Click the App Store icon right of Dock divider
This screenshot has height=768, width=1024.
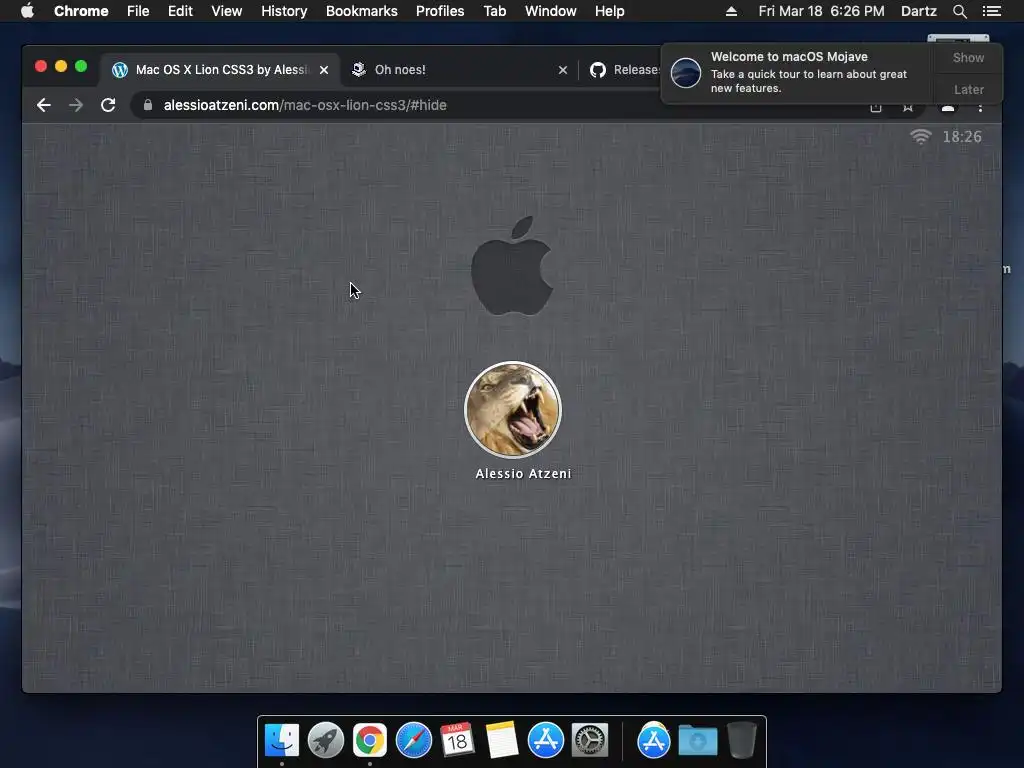(654, 740)
